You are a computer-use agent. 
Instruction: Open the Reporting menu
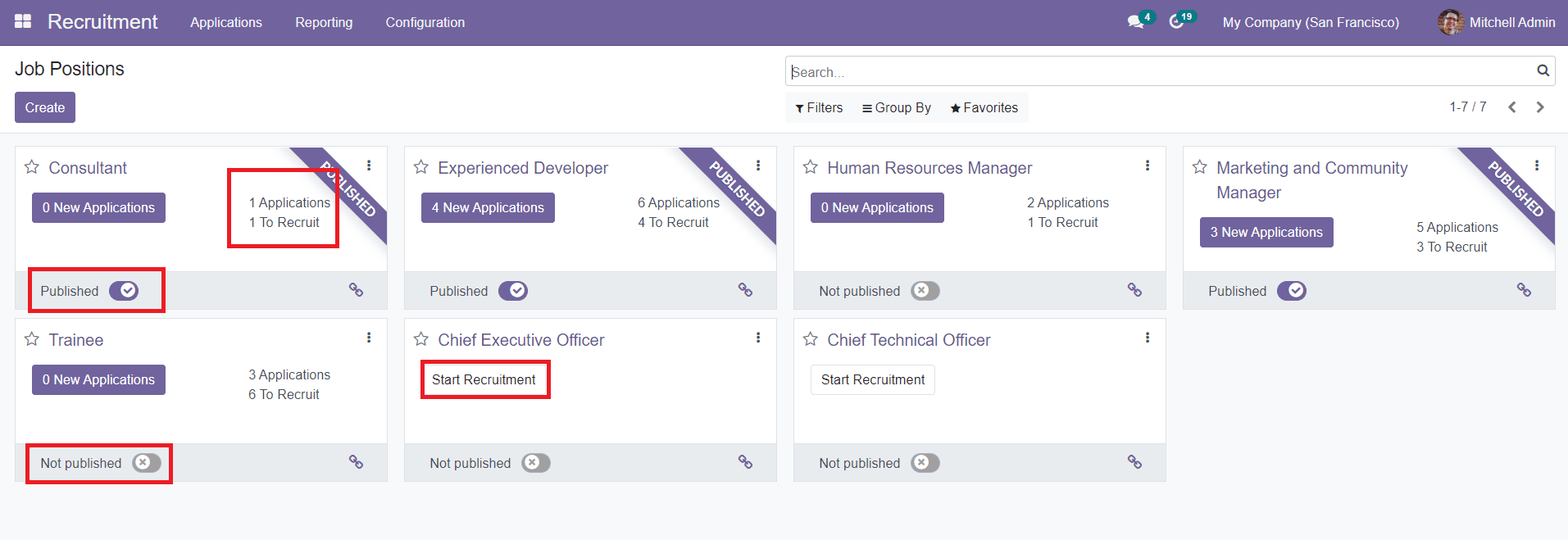tap(324, 22)
